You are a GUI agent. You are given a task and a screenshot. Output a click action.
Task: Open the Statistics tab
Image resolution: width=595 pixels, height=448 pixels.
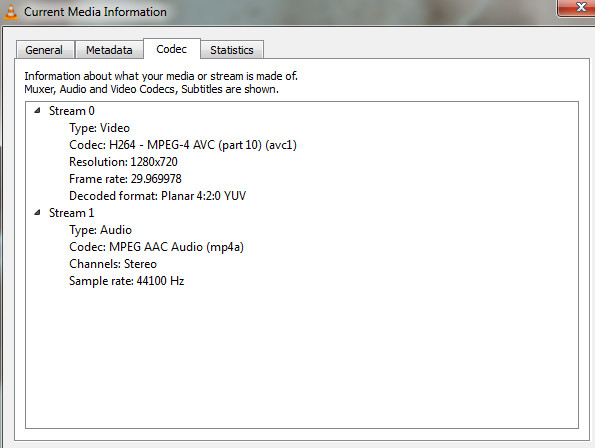[x=232, y=50]
